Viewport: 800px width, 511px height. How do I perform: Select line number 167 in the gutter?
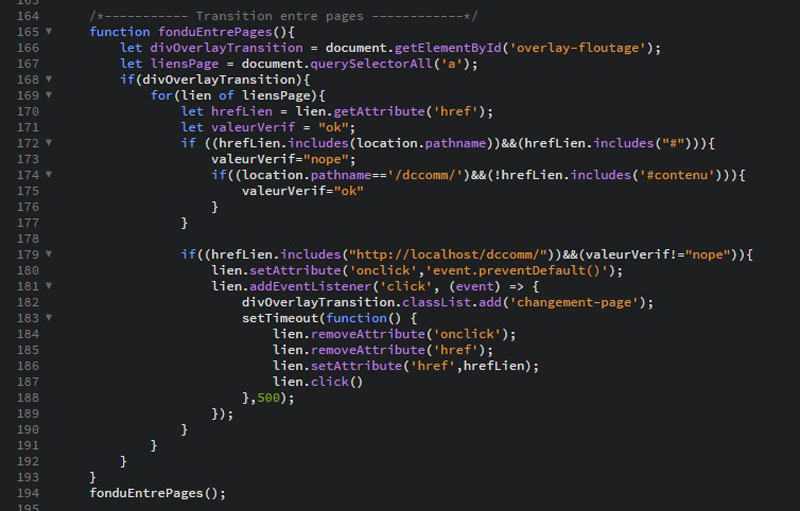click(x=28, y=64)
